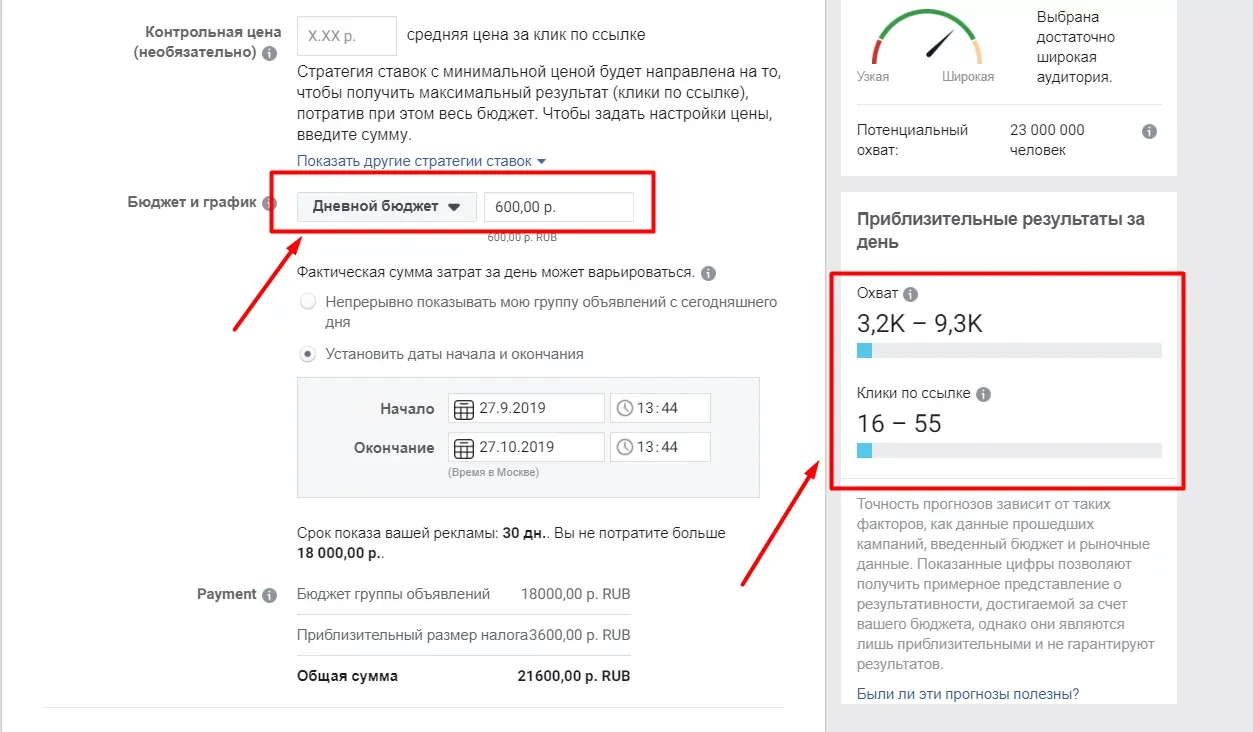
Task: Open calendar icon for Начало date
Action: (x=464, y=409)
